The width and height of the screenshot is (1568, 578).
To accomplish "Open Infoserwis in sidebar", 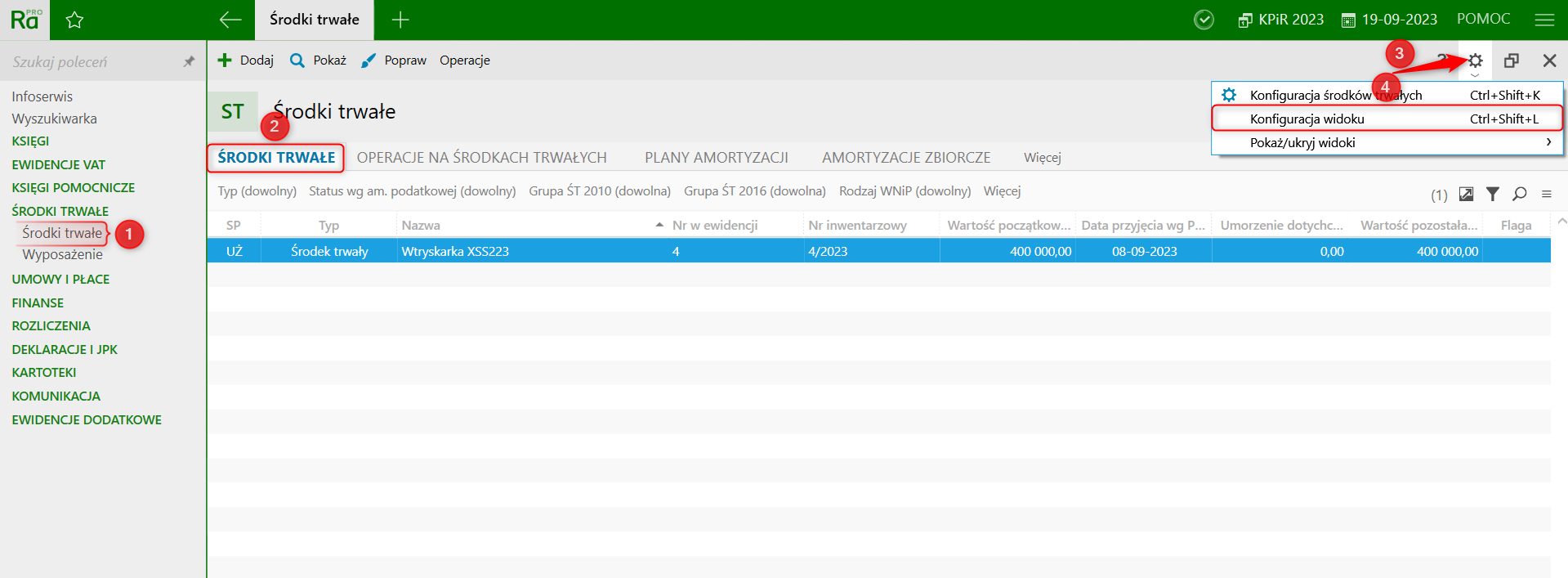I will (x=42, y=96).
